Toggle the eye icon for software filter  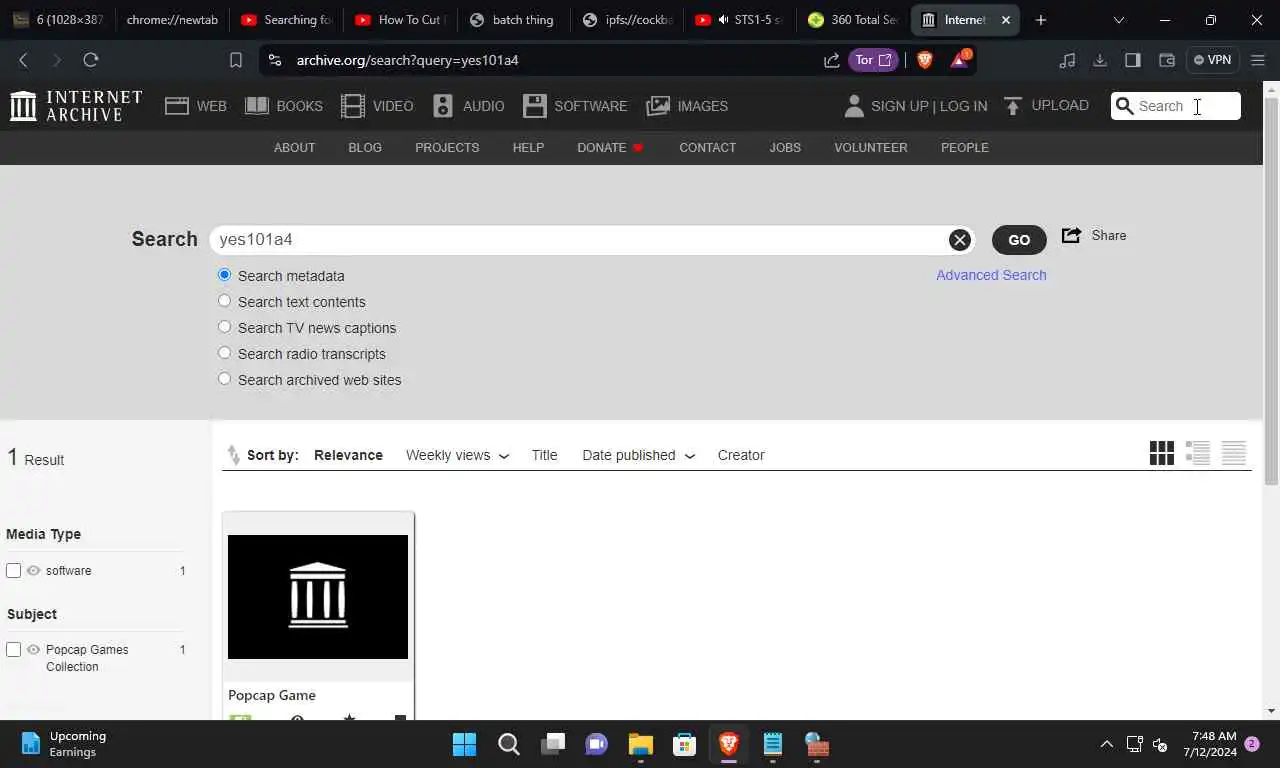(33, 570)
